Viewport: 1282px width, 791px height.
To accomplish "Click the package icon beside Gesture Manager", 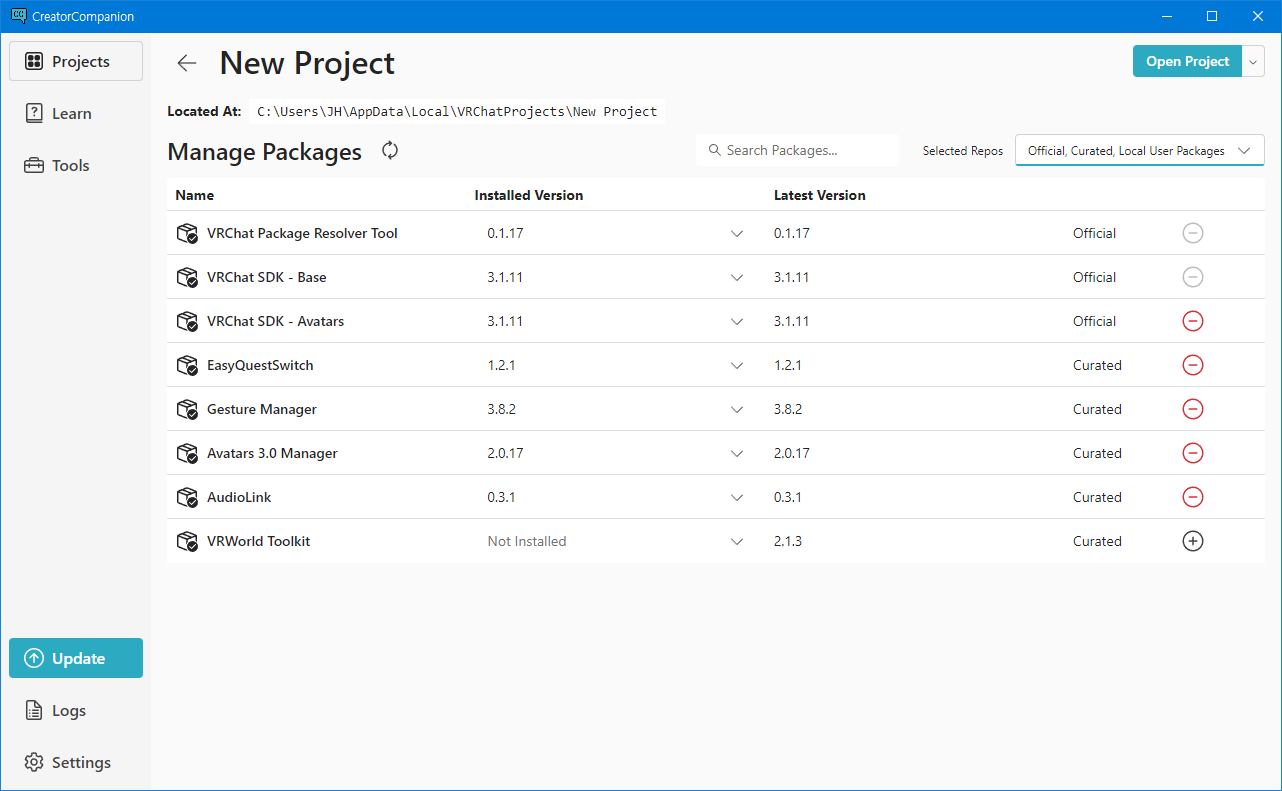I will coord(187,409).
